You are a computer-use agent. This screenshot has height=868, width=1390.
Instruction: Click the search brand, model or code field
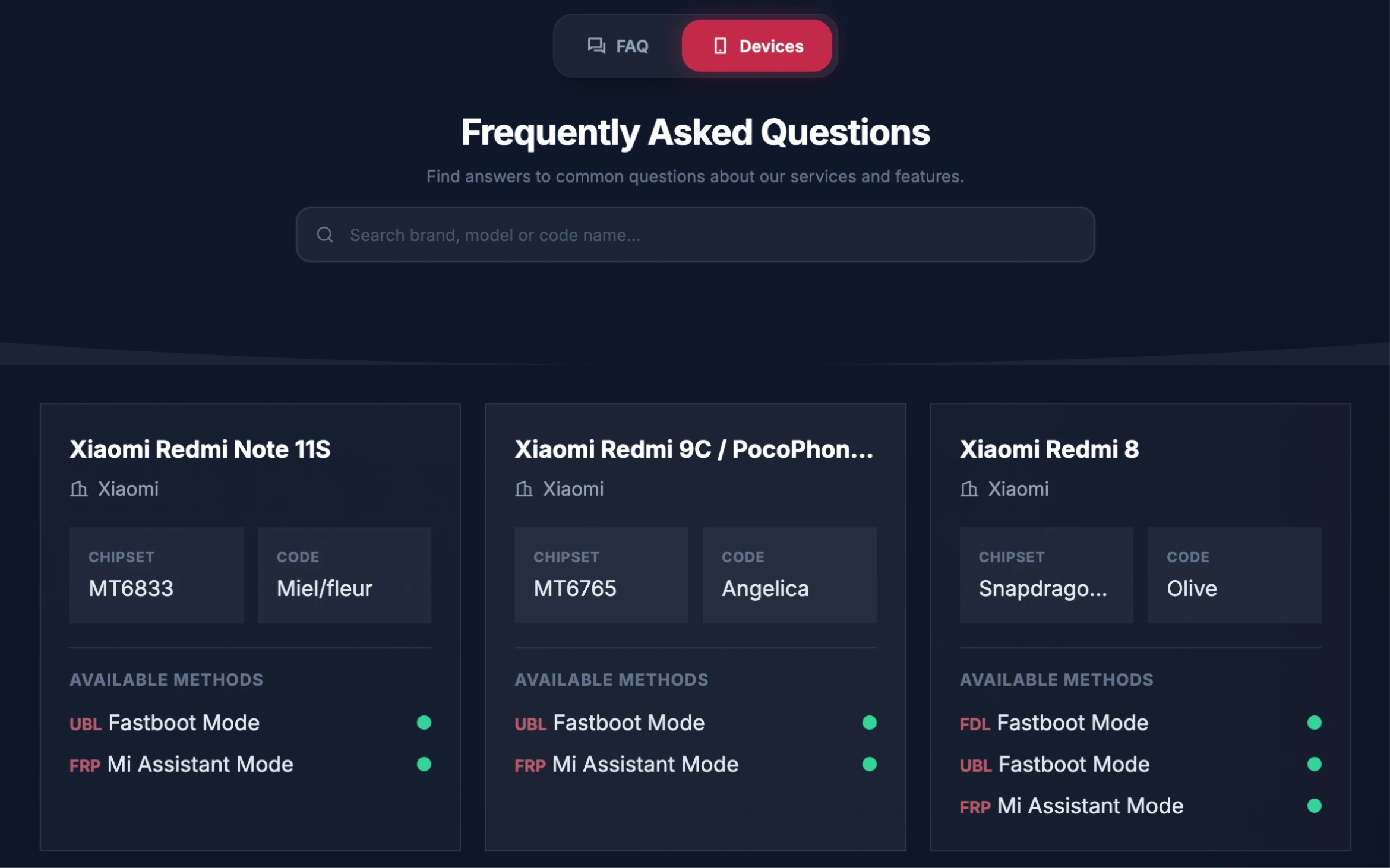coord(695,235)
